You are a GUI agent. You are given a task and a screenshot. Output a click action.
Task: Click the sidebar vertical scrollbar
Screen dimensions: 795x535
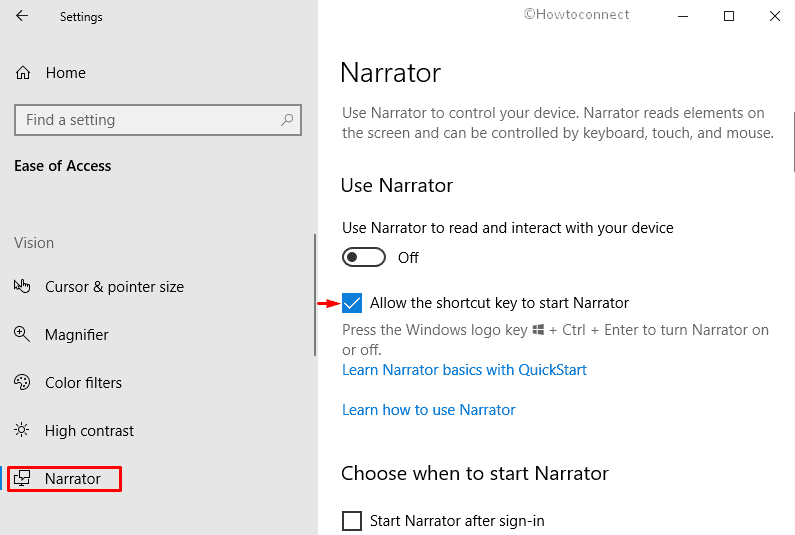(x=315, y=295)
